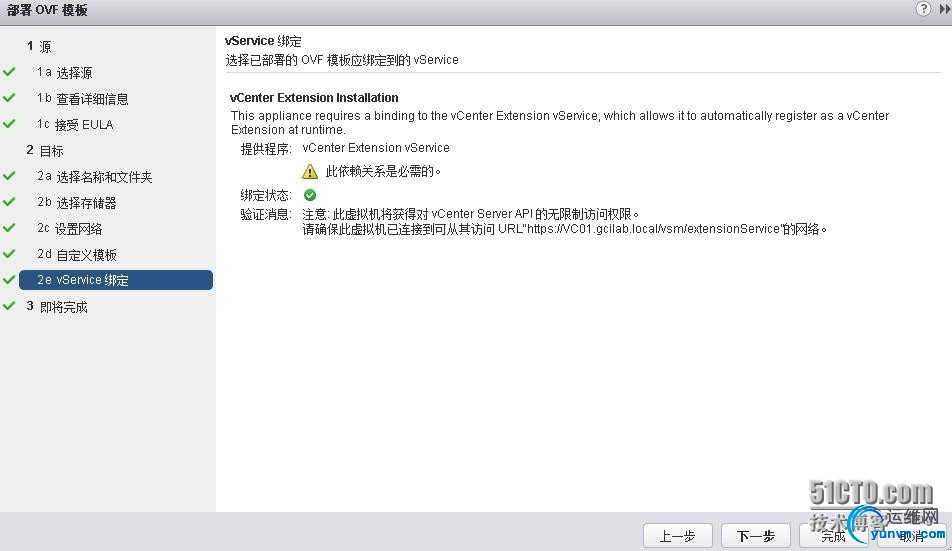Click the yellow warning triangle icon

[x=310, y=172]
